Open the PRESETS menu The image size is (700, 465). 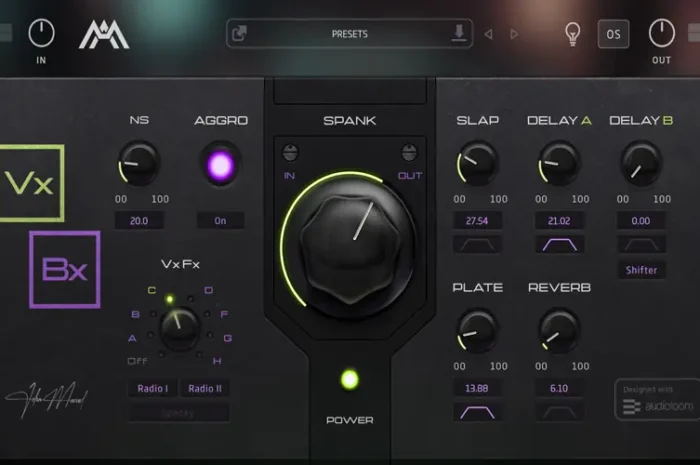tap(350, 34)
